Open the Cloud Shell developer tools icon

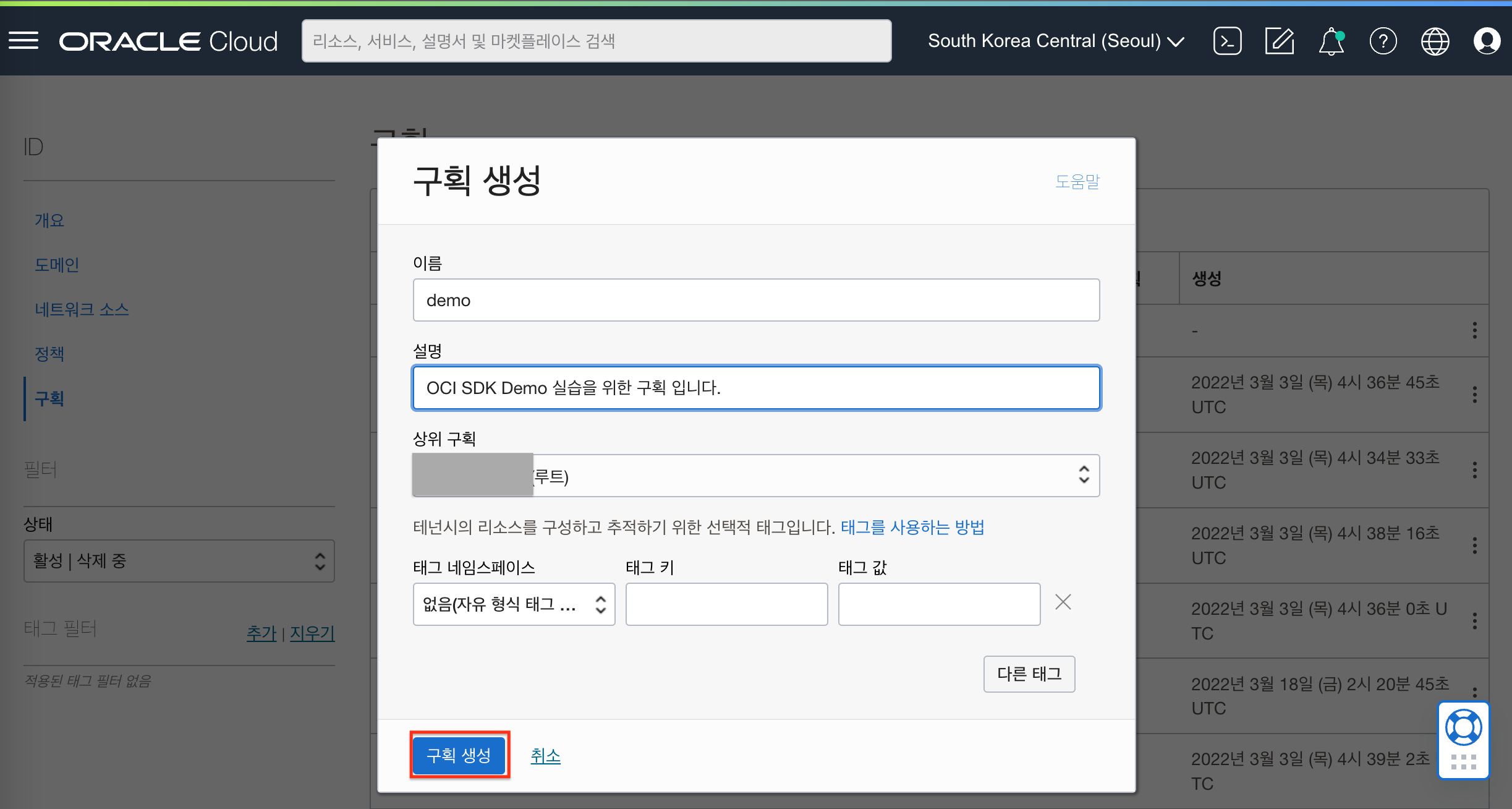click(1227, 41)
